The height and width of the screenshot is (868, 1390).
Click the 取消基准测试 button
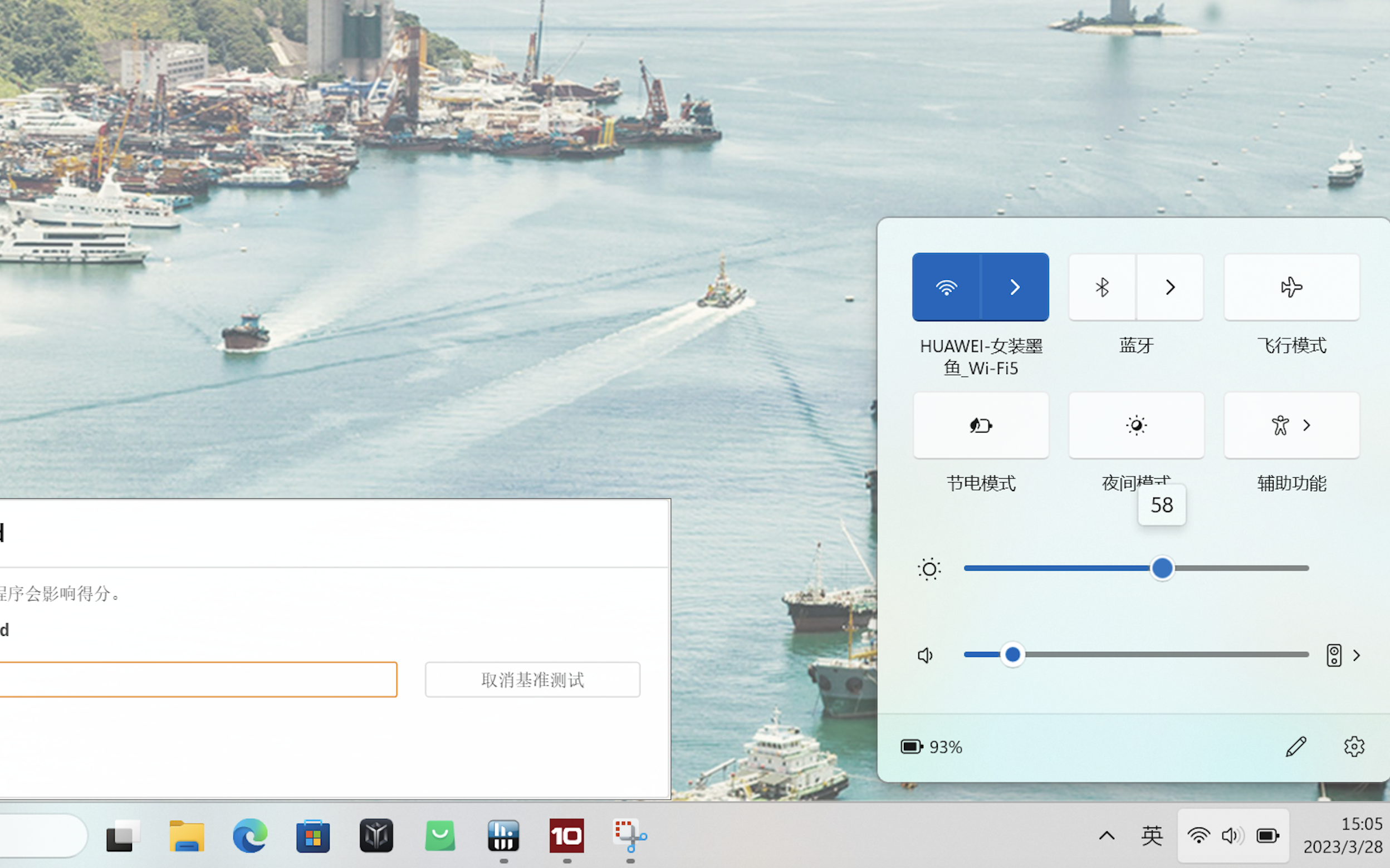(x=532, y=680)
